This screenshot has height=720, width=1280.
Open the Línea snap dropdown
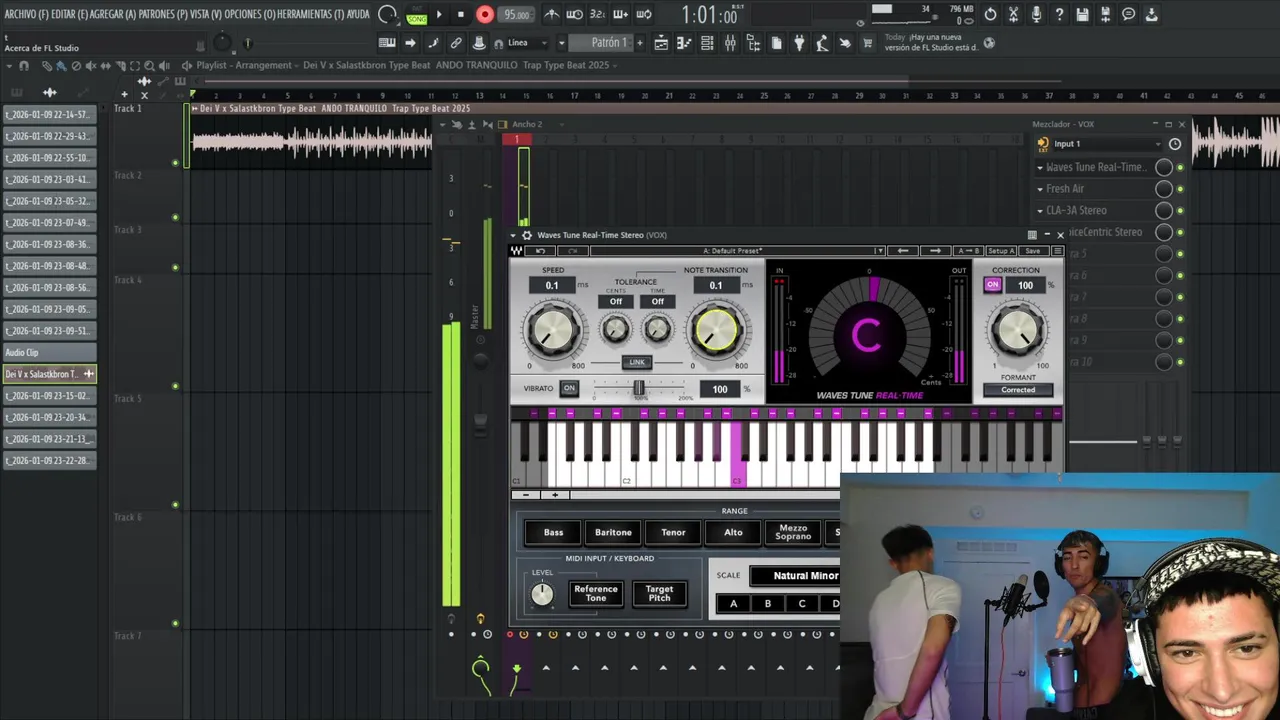point(527,43)
